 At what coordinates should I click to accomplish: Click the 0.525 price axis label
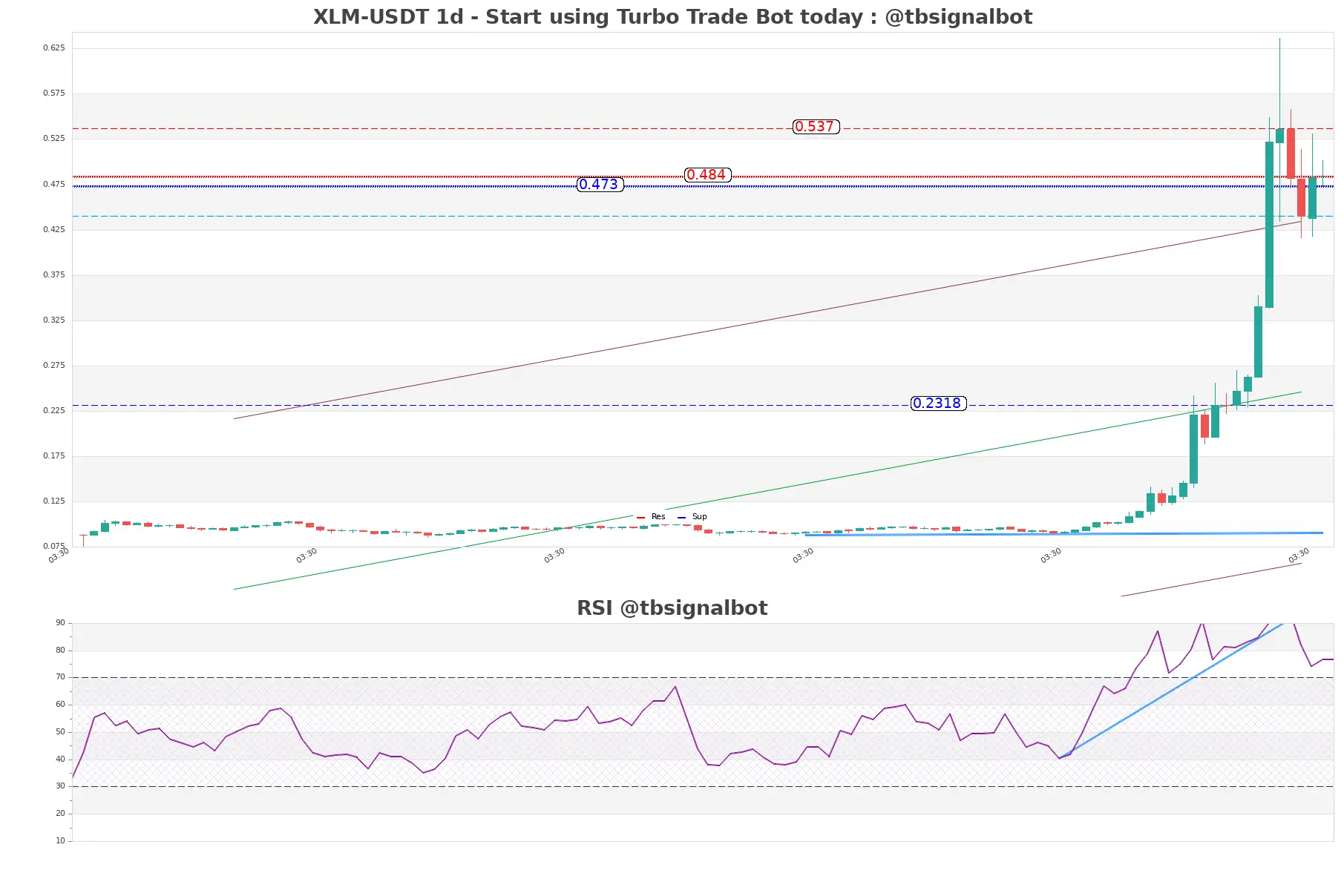(54, 139)
